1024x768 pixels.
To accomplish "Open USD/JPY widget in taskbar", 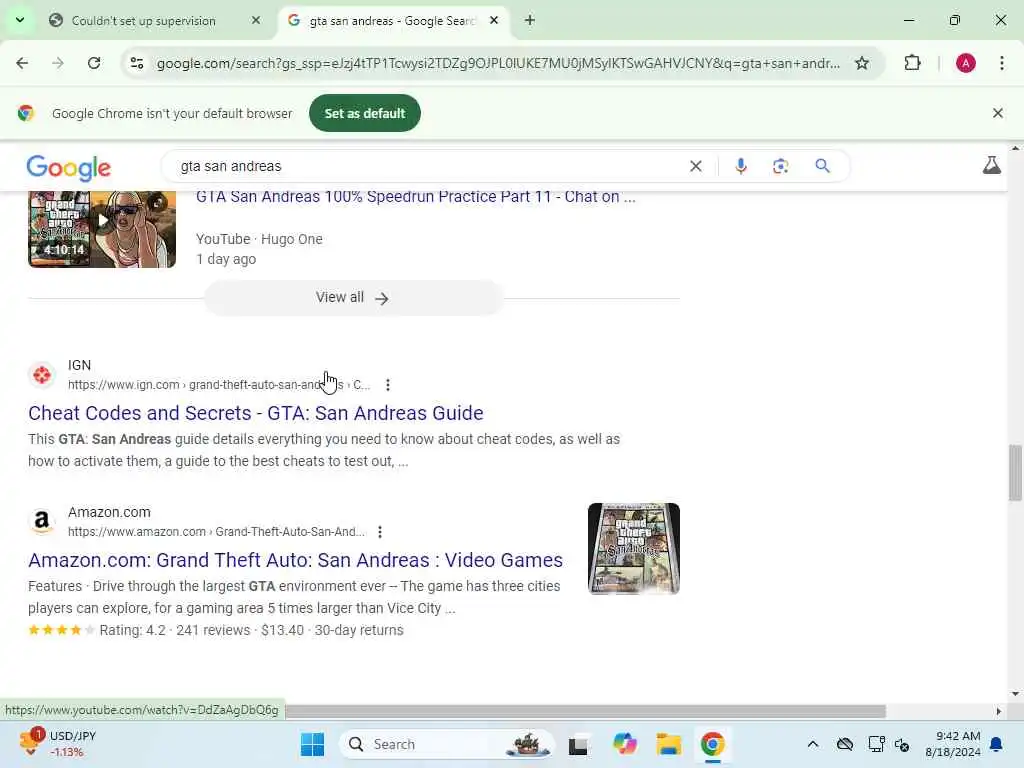I will pos(58,744).
